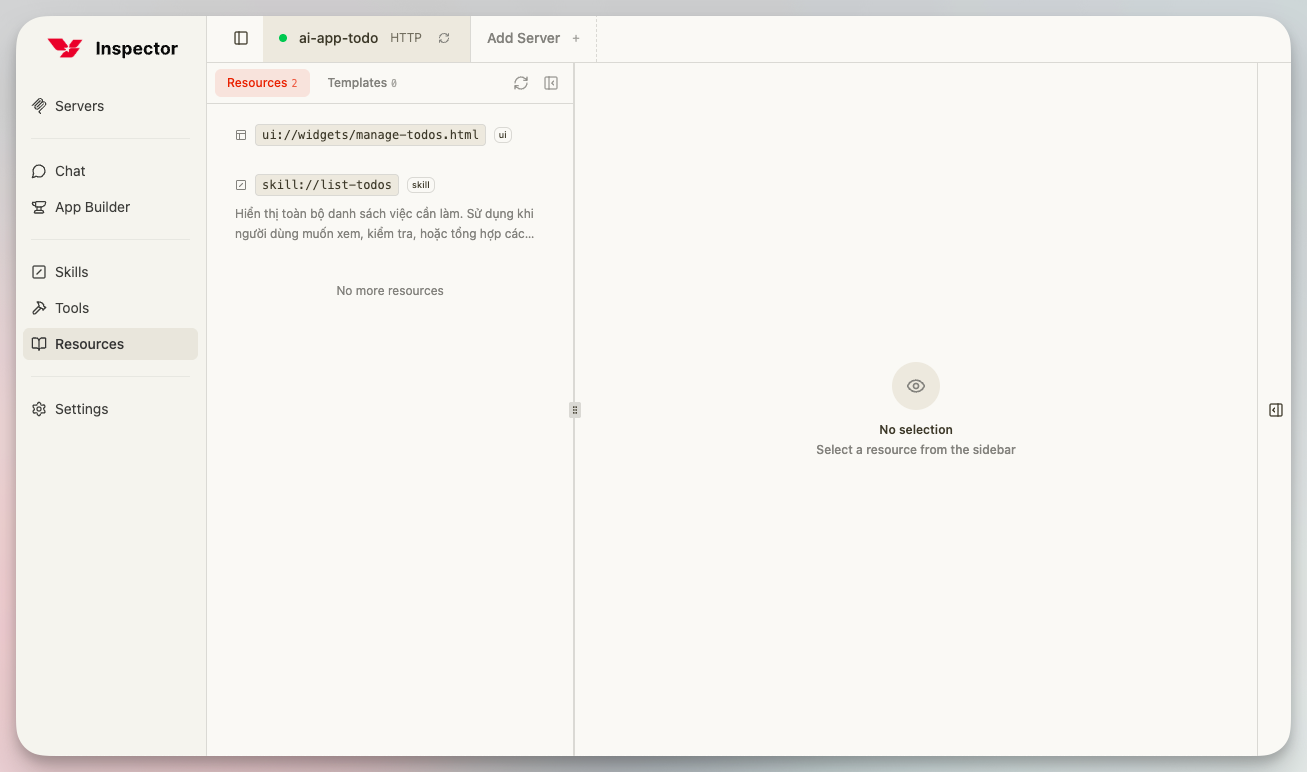Click the plus icon next to Add Server
The image size is (1307, 772).
pos(576,38)
